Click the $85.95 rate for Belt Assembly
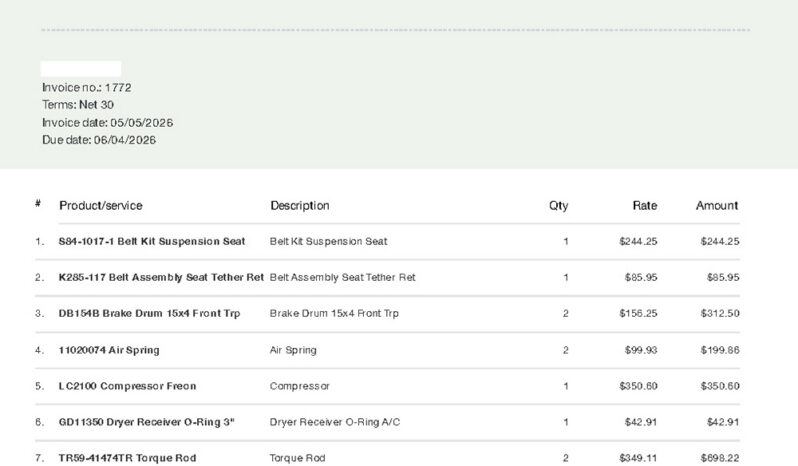This screenshot has height=466, width=798. (x=641, y=277)
